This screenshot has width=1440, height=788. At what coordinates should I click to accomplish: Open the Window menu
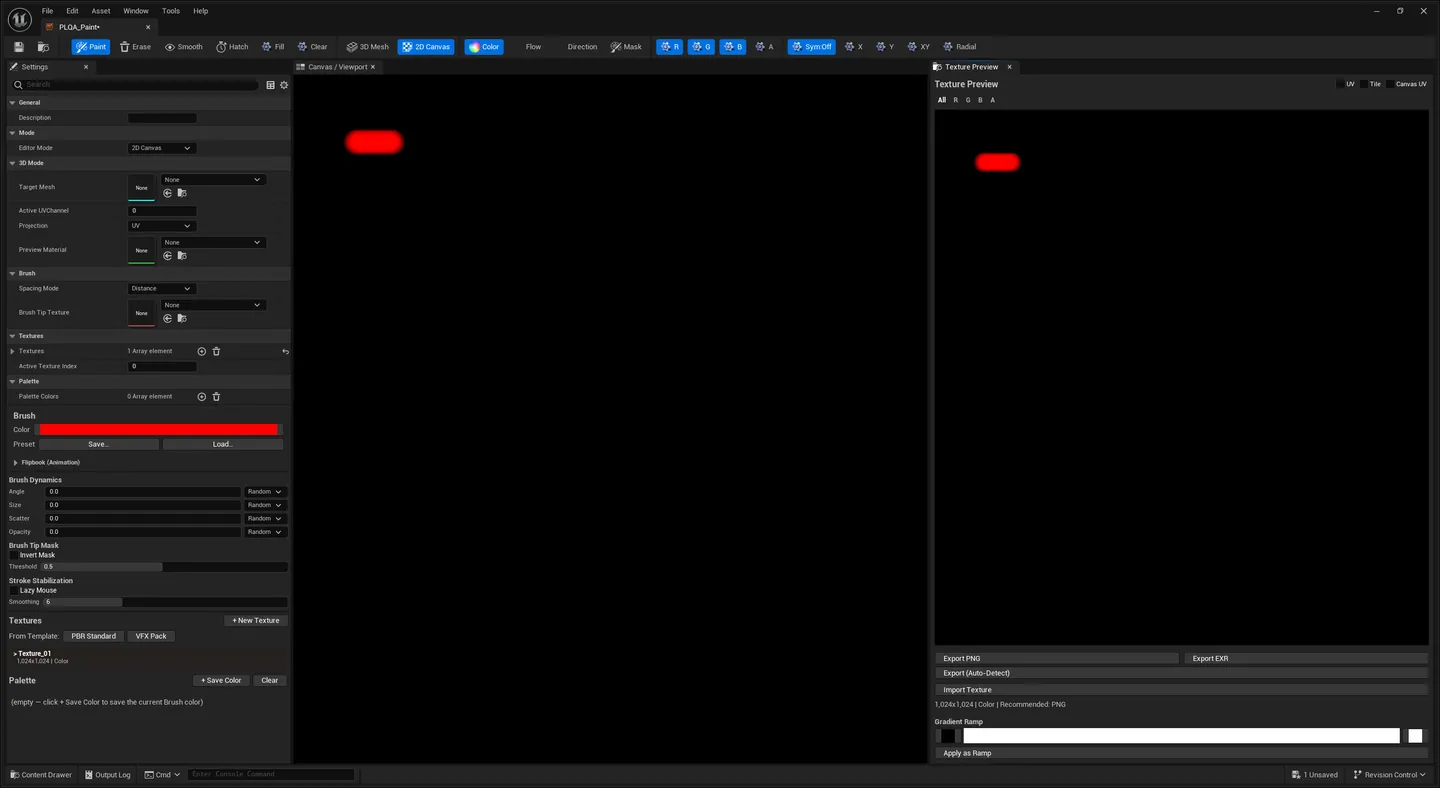click(x=136, y=11)
